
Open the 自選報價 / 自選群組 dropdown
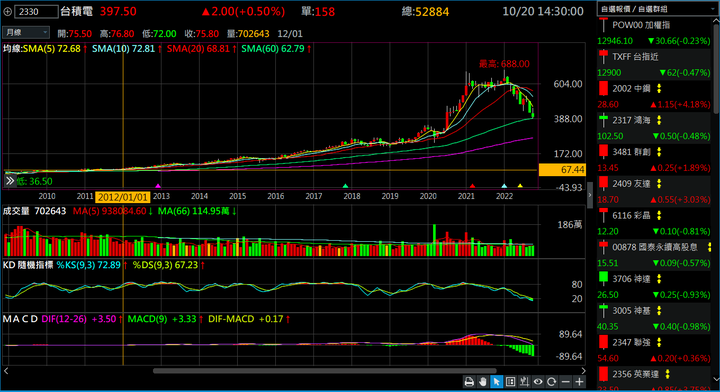[x=658, y=9]
